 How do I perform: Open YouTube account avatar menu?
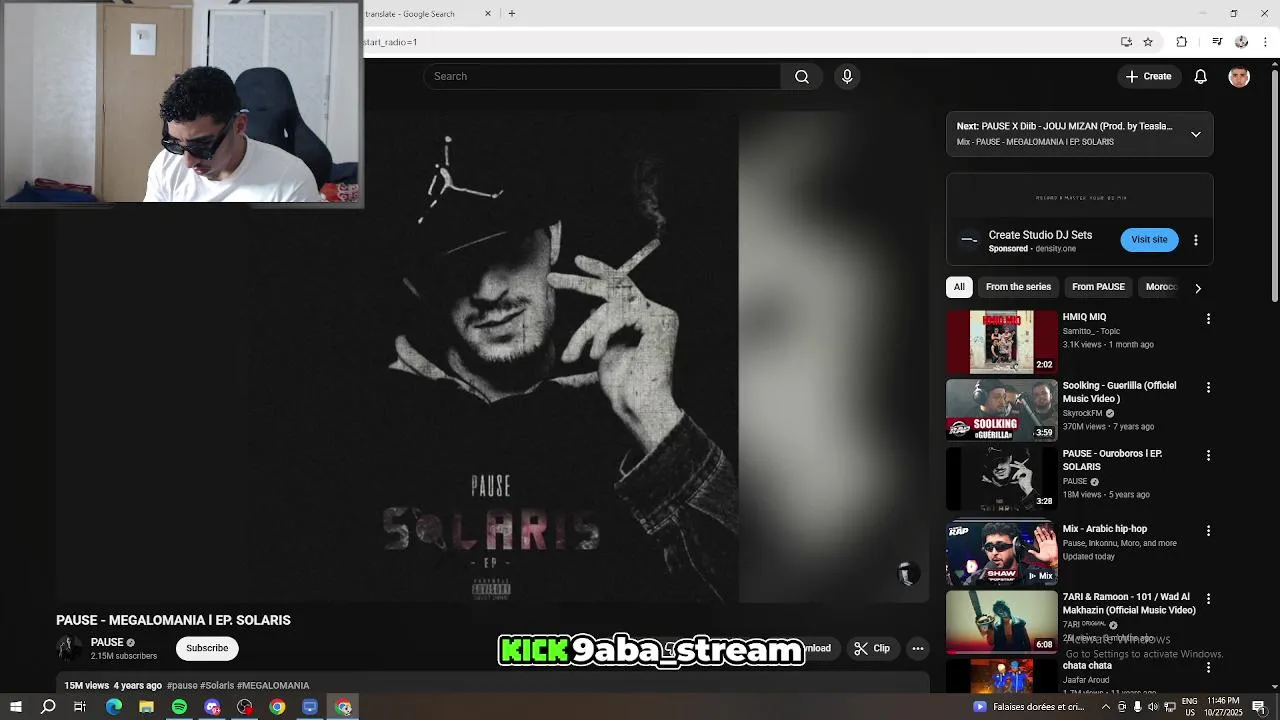(1239, 77)
